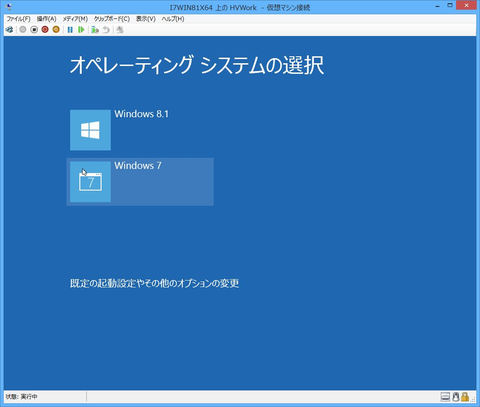Open the クリップボード(C) menu
The width and height of the screenshot is (480, 407).
[x=112, y=19]
